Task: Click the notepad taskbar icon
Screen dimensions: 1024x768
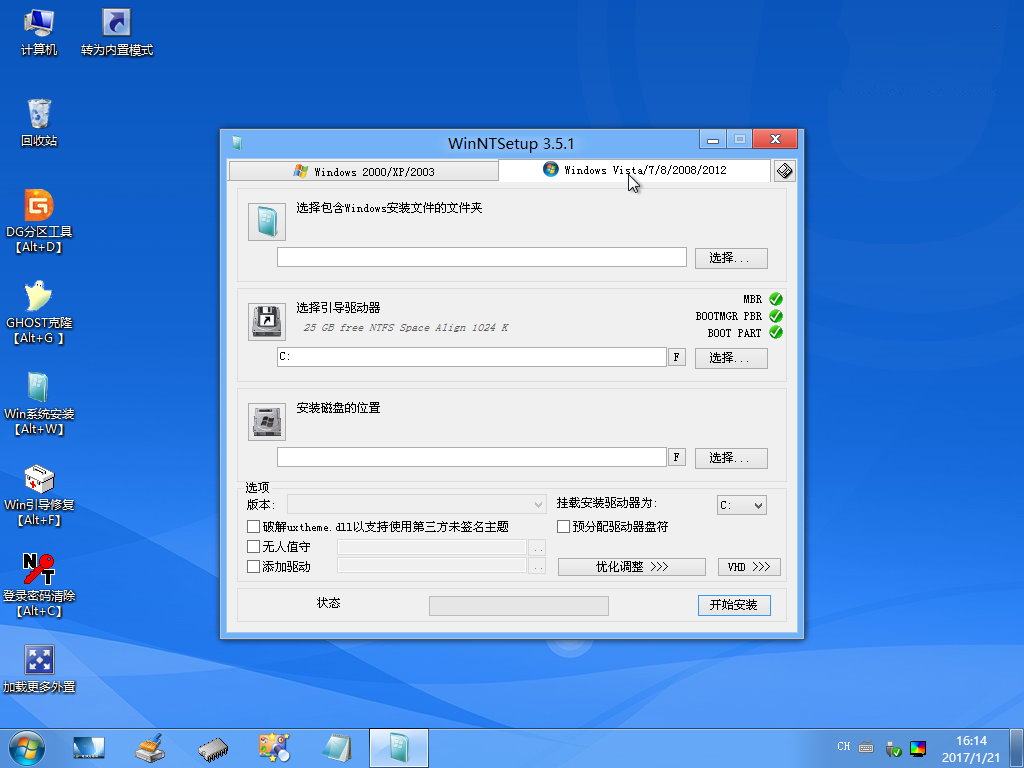Action: [337, 748]
